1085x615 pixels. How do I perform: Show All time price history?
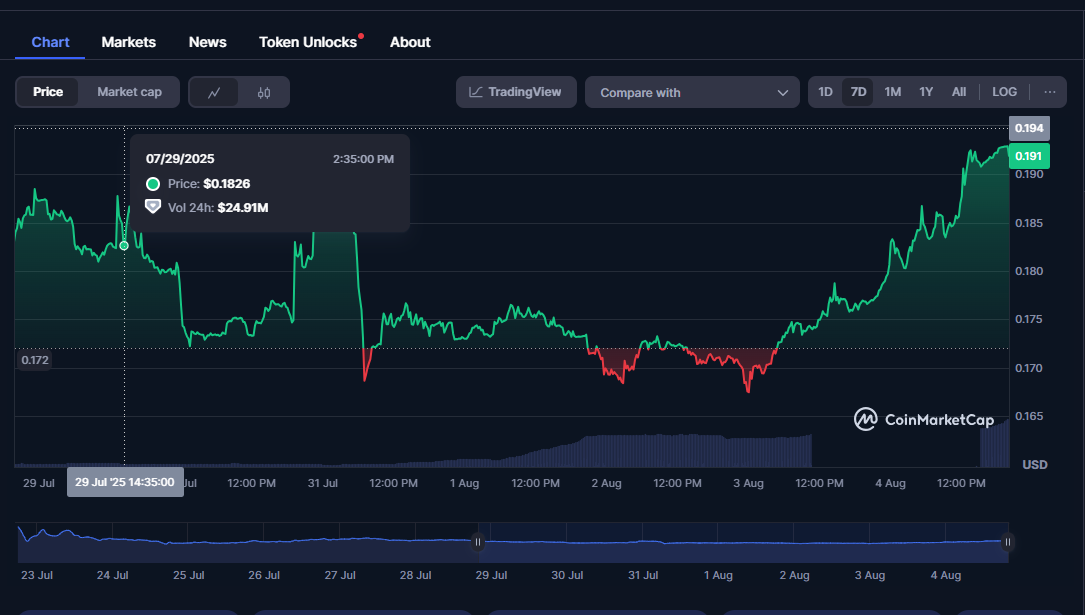click(958, 92)
